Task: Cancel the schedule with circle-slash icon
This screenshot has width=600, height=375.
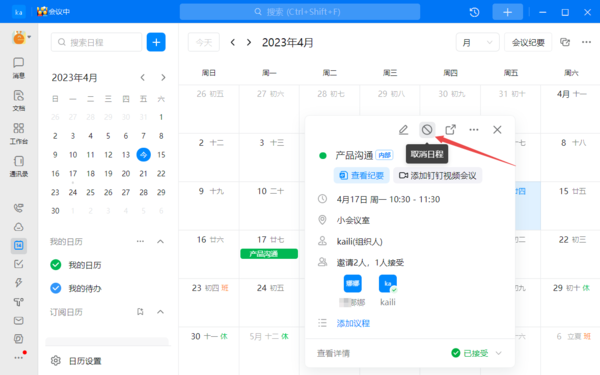Action: tap(427, 130)
